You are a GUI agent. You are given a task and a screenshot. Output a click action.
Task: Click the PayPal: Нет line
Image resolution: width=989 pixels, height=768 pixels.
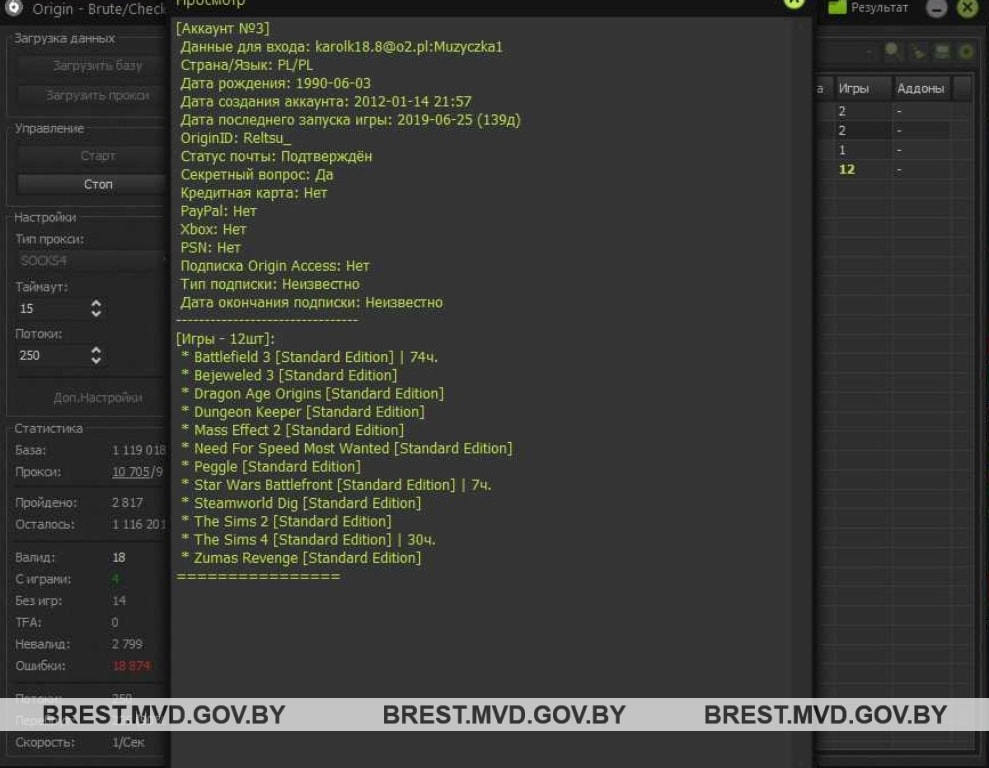pos(219,212)
